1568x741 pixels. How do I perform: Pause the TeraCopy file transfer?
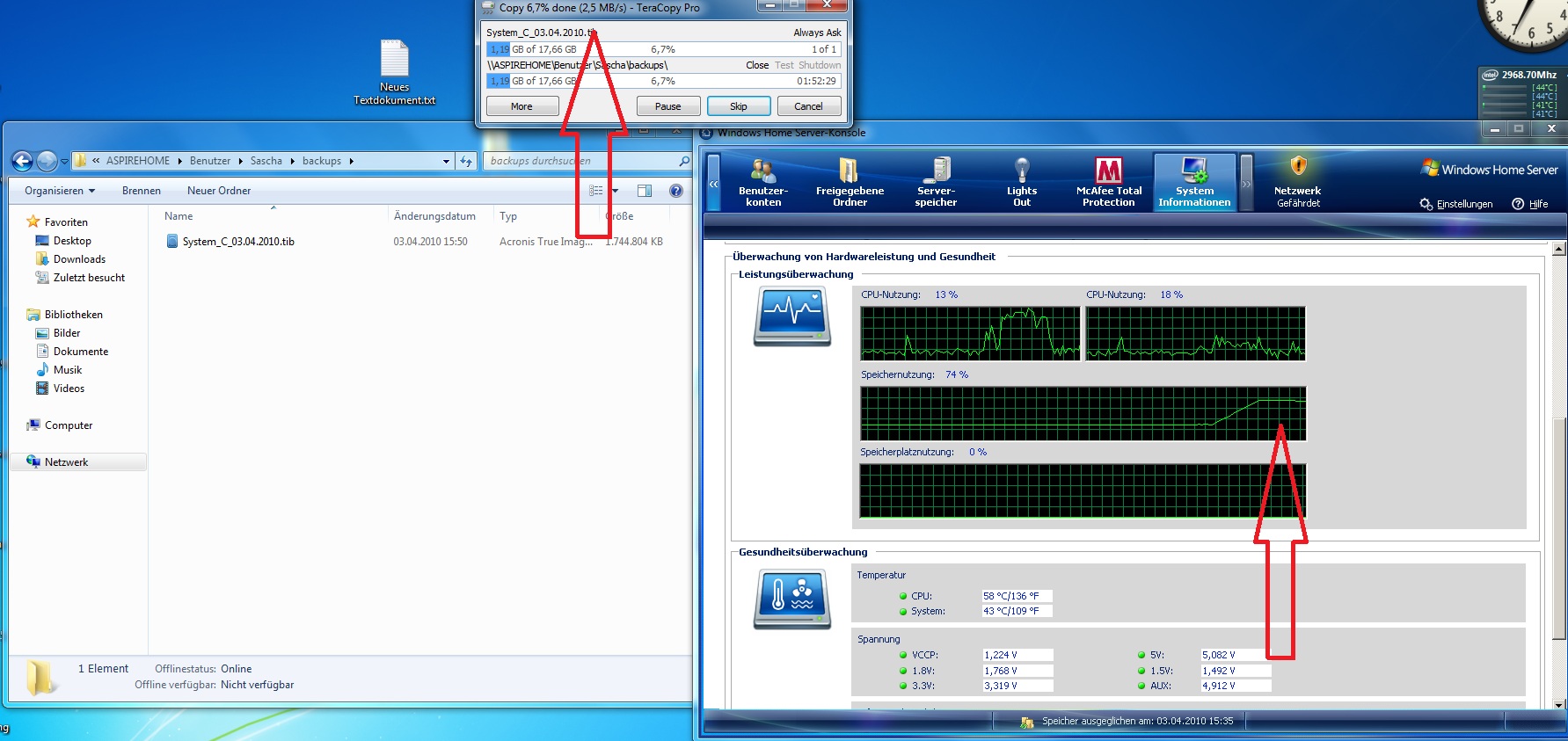(667, 106)
